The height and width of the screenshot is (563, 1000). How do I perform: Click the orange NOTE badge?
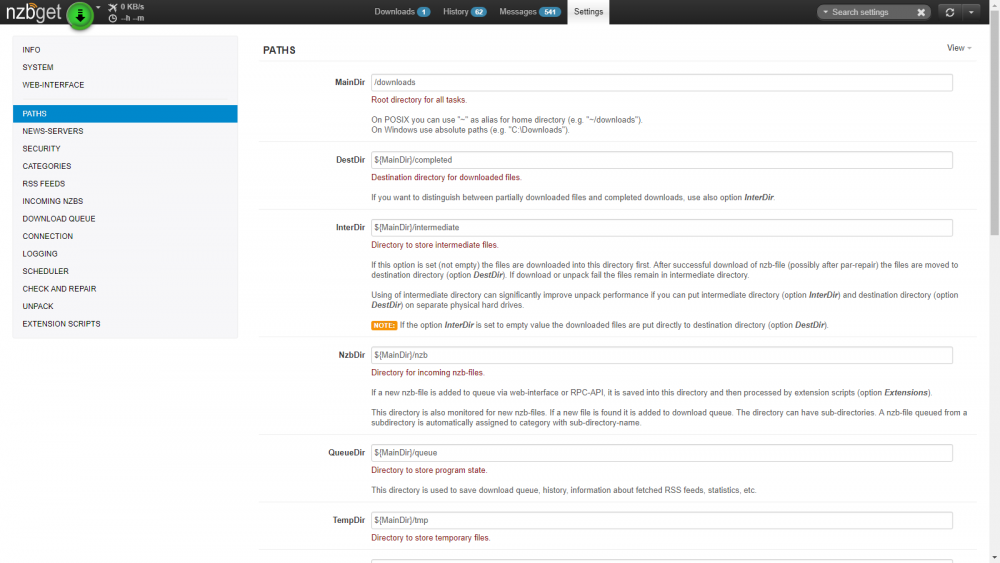click(x=384, y=325)
